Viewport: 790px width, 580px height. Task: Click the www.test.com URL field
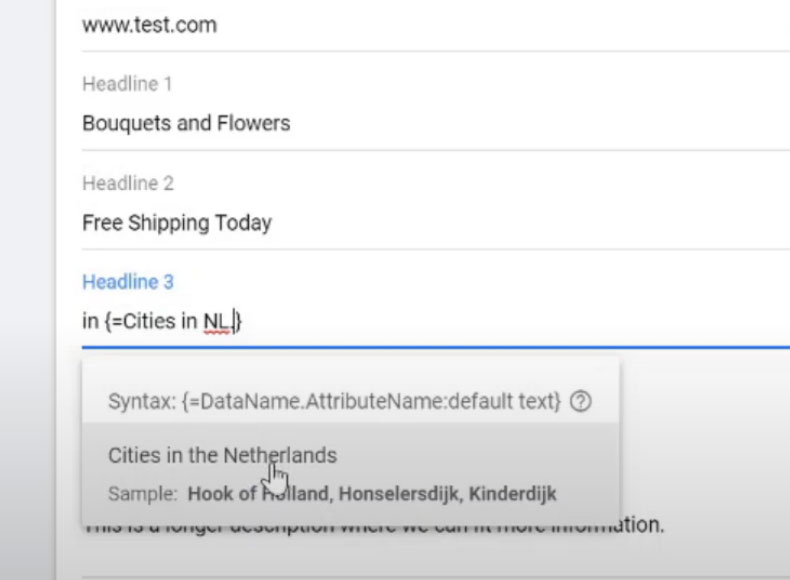(149, 24)
